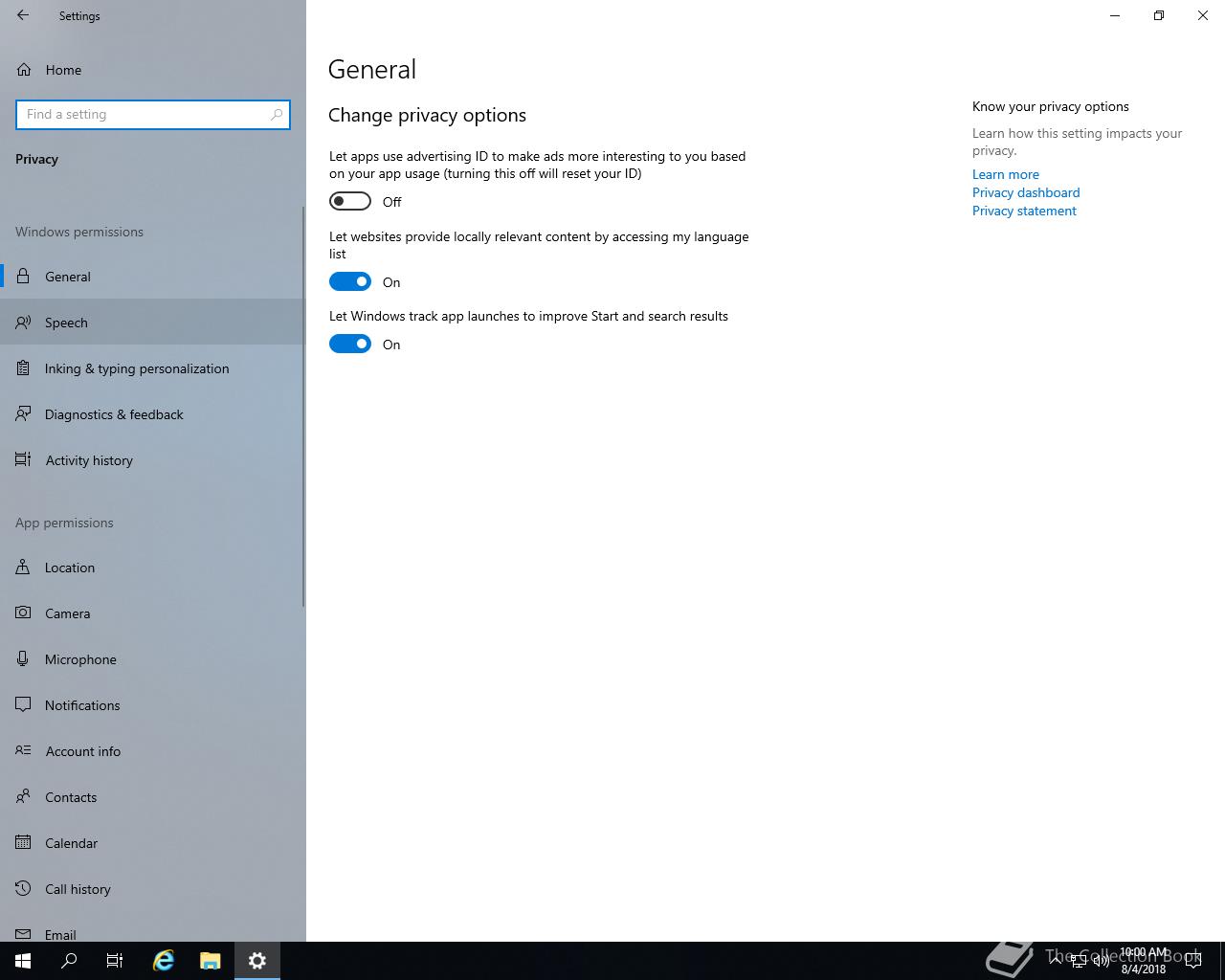This screenshot has width=1225, height=980.
Task: Click the Settings gear on taskbar
Action: [x=256, y=961]
